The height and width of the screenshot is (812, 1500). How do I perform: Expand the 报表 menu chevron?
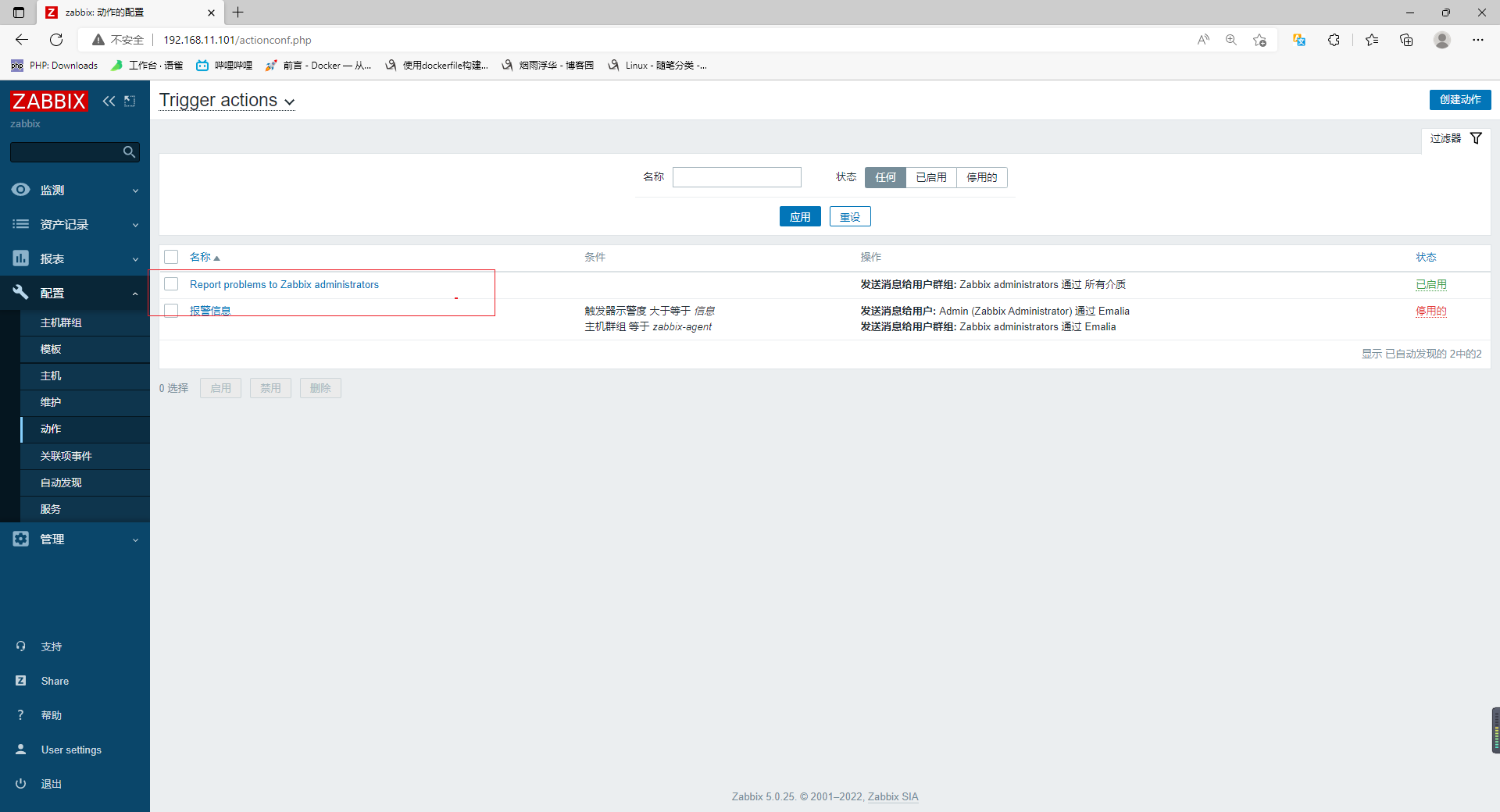click(x=135, y=259)
